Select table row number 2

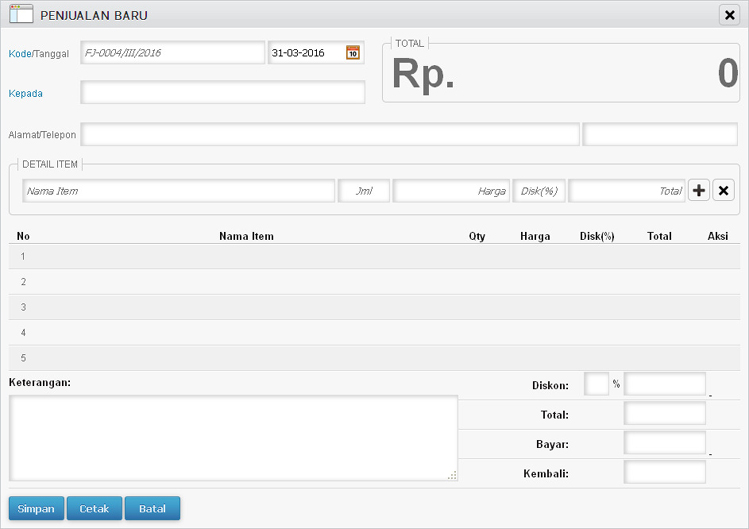[x=374, y=281]
